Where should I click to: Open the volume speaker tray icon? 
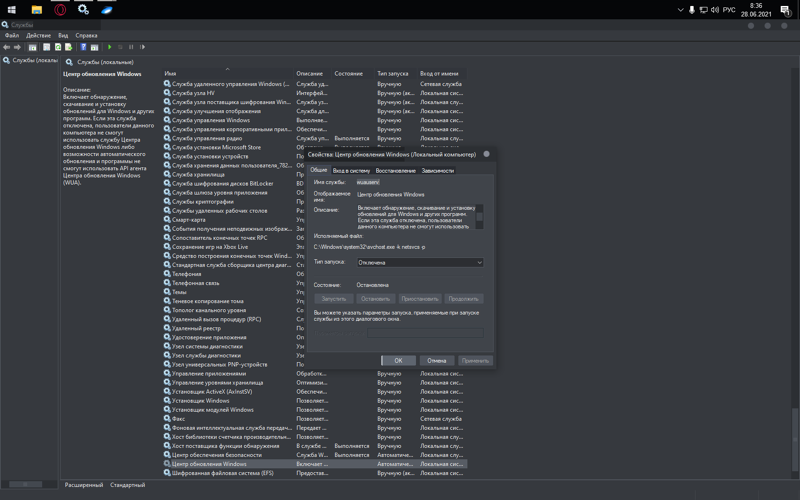coord(715,10)
